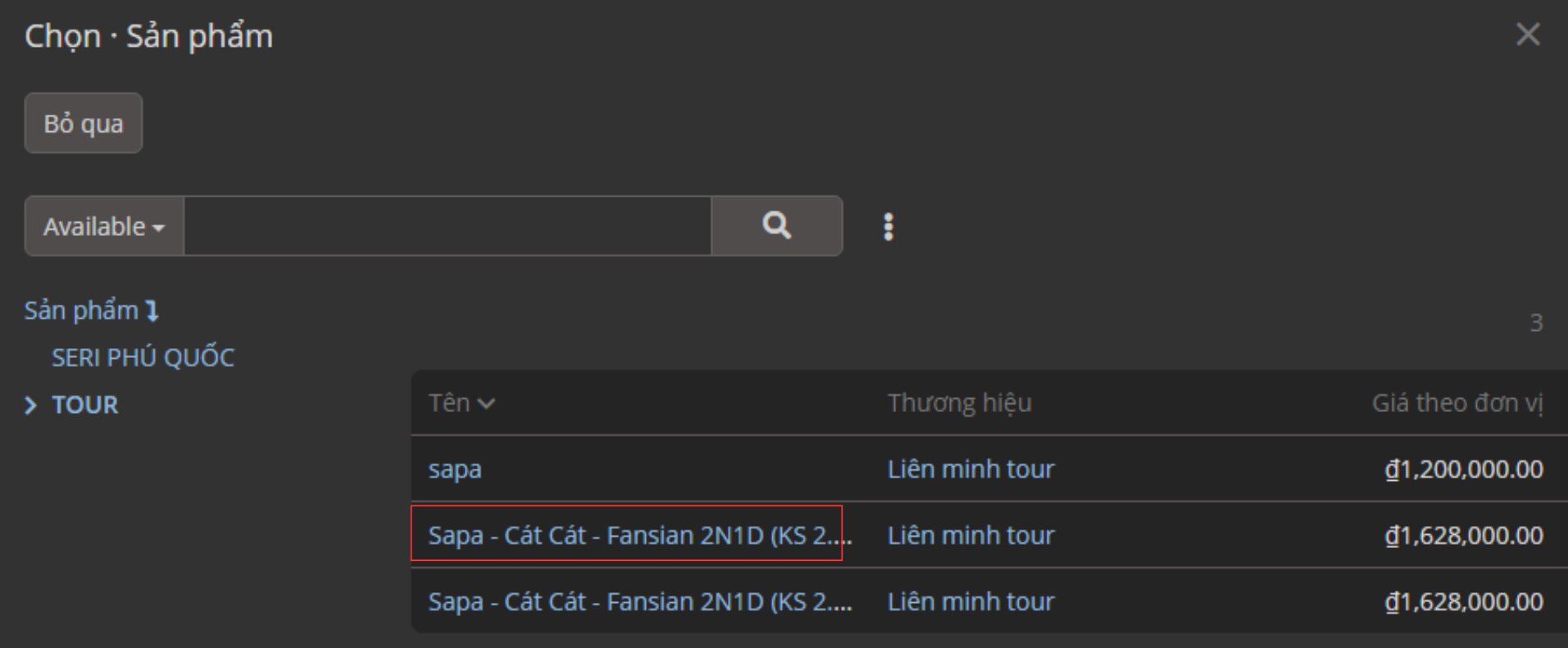Click into the product search field
The width and height of the screenshot is (1568, 648).
pyautogui.click(x=447, y=226)
